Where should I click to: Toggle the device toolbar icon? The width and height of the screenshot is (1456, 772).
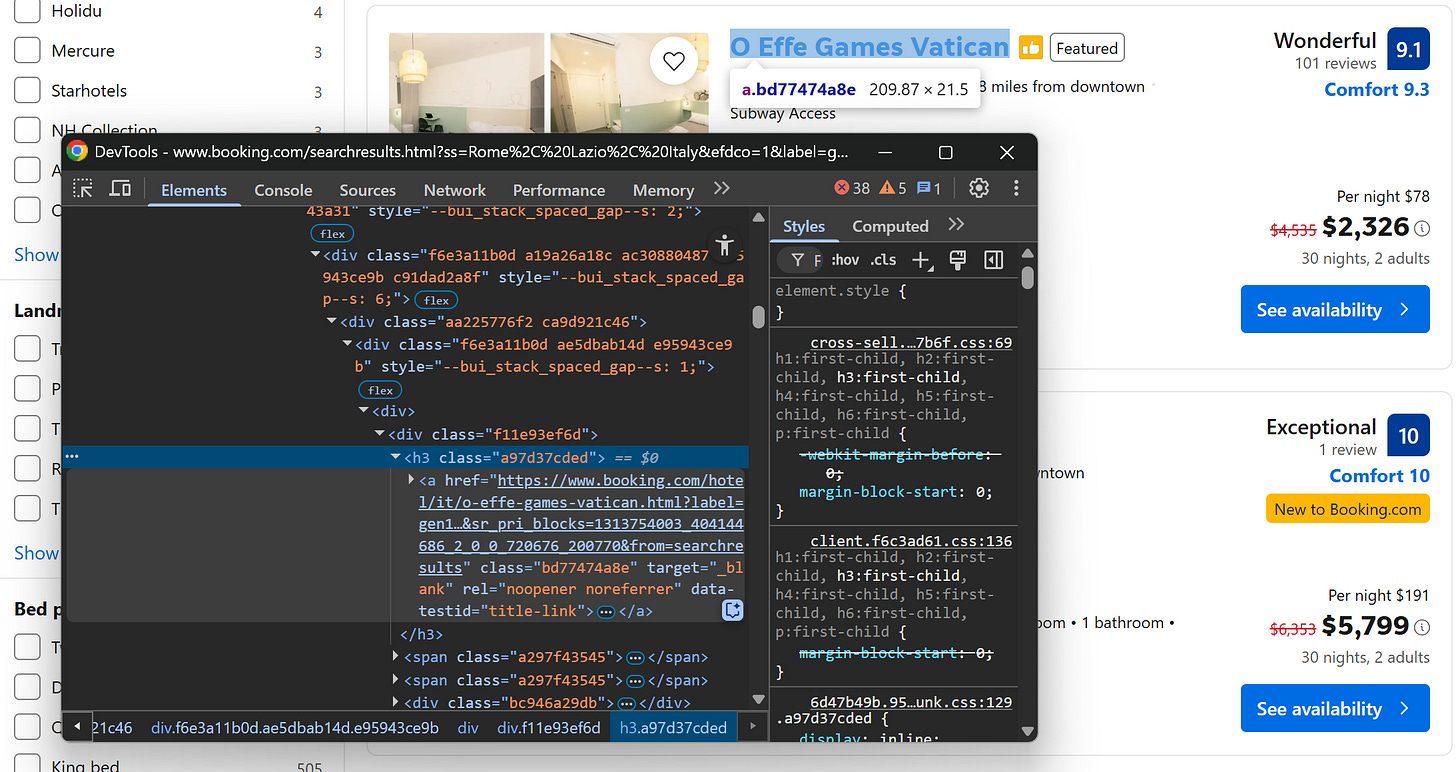click(120, 188)
